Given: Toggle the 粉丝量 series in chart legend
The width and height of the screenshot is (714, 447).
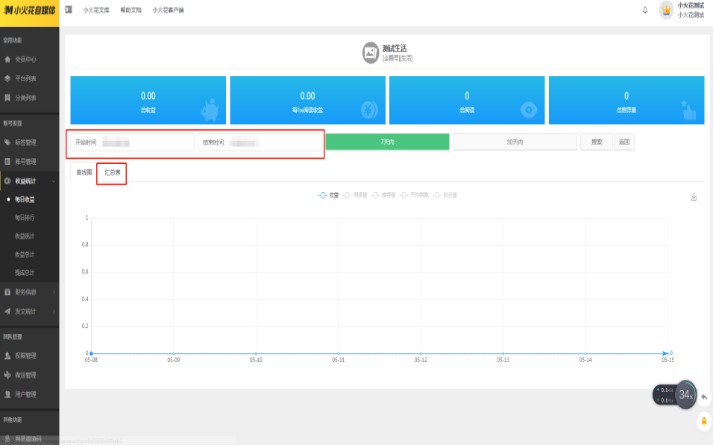Looking at the screenshot, I should pos(445,195).
